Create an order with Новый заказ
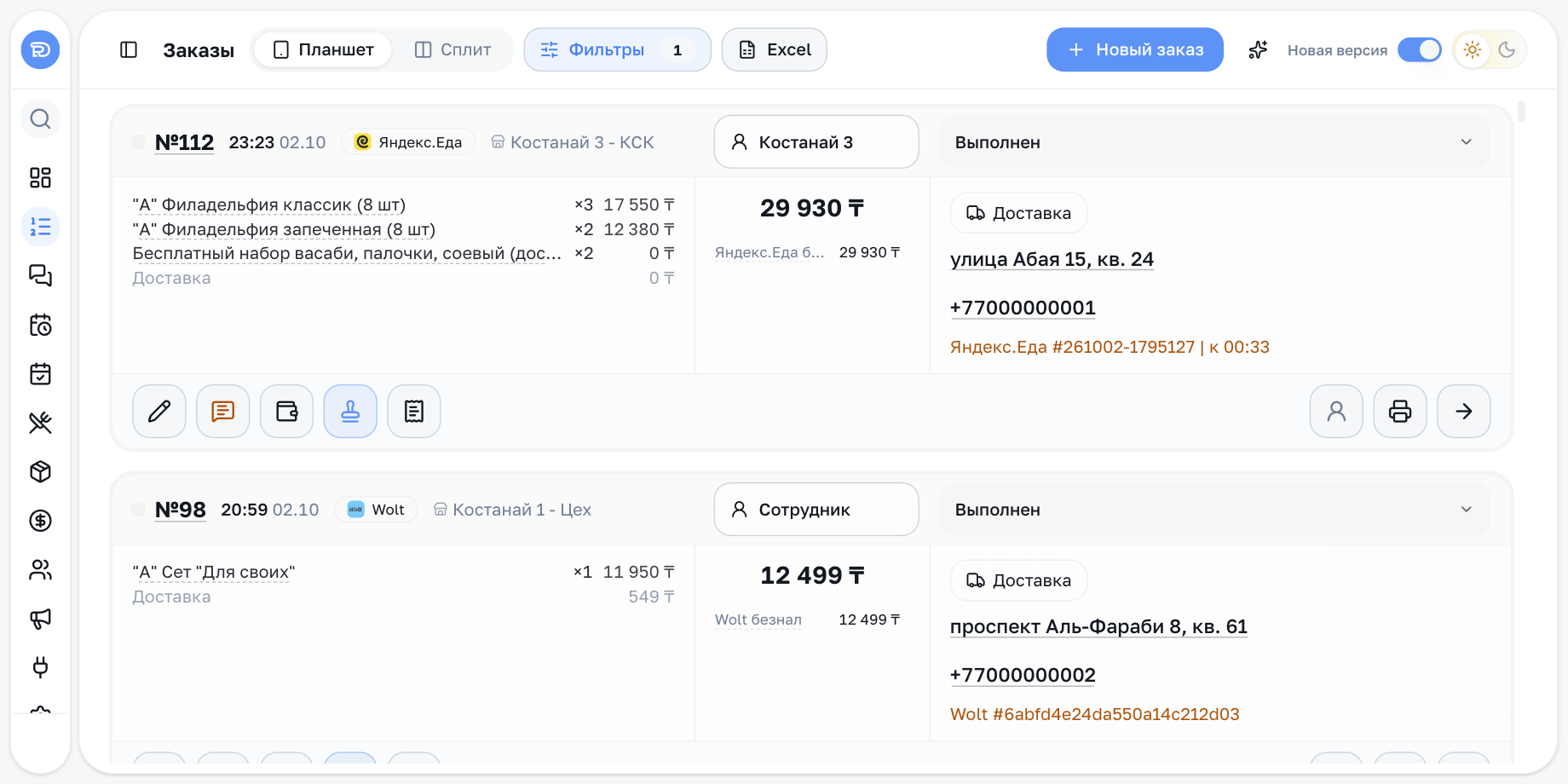 1135,50
